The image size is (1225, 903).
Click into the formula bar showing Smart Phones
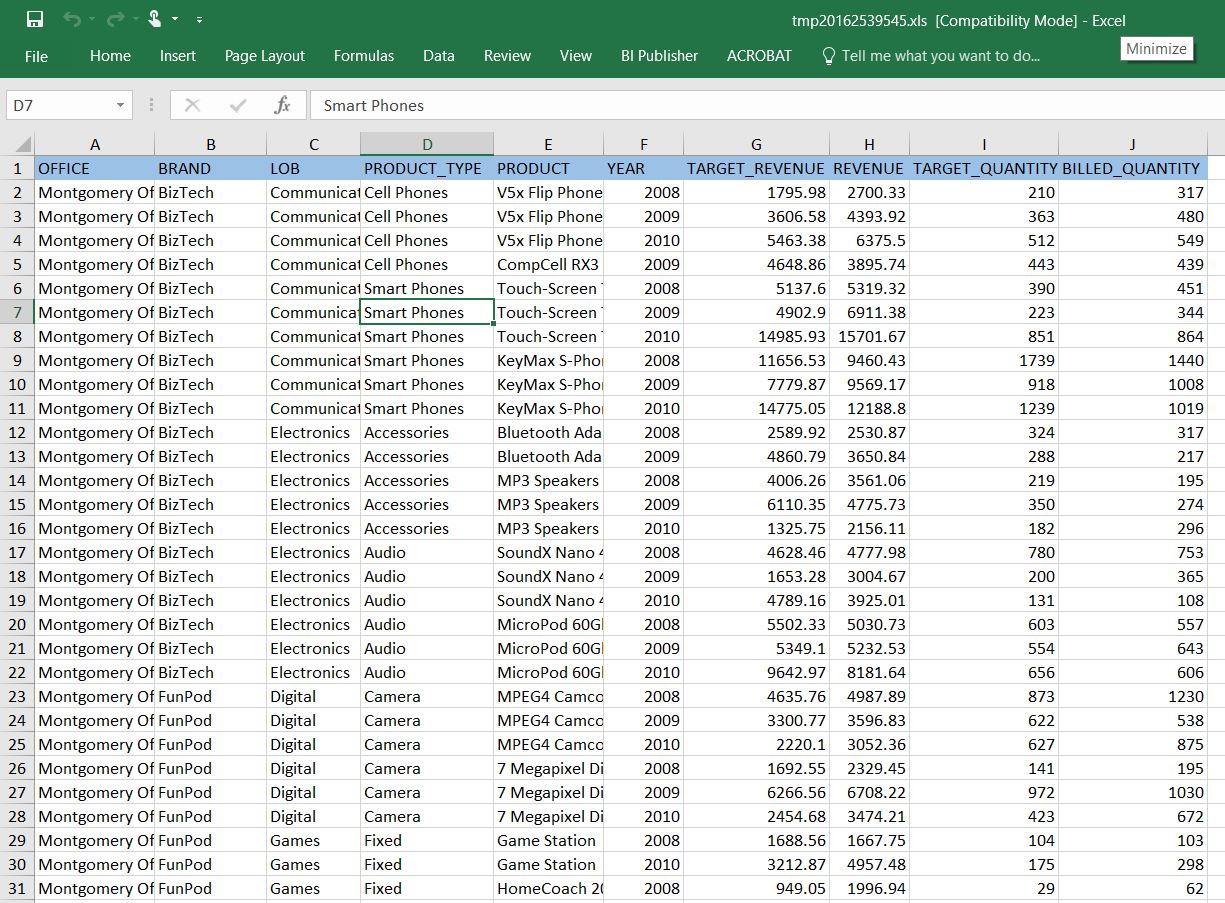[x=760, y=105]
